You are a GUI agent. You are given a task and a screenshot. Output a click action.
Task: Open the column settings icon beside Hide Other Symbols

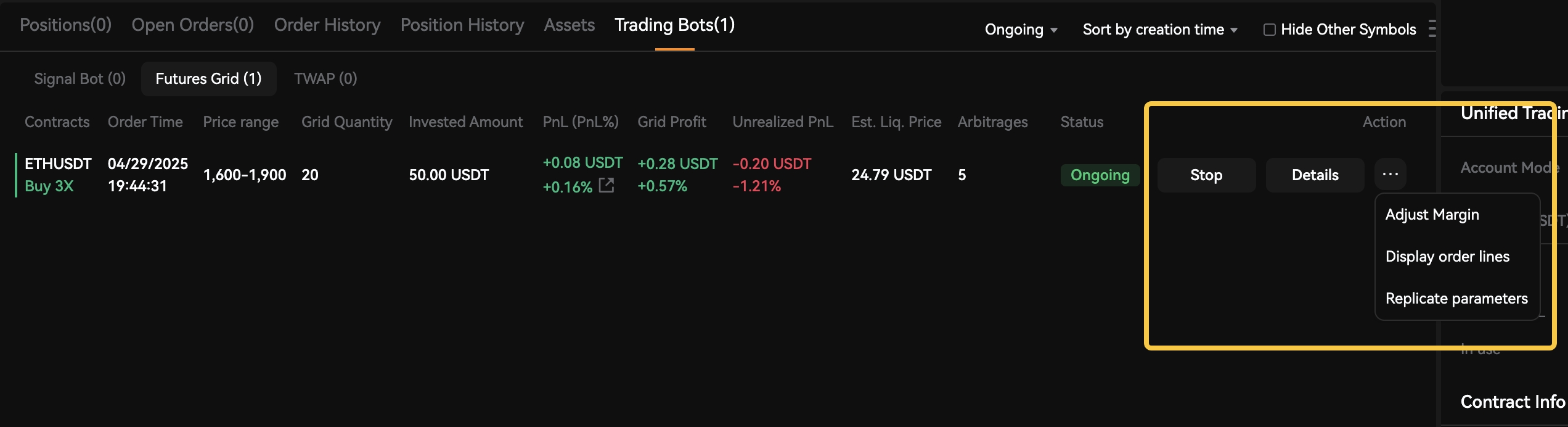coord(1432,29)
